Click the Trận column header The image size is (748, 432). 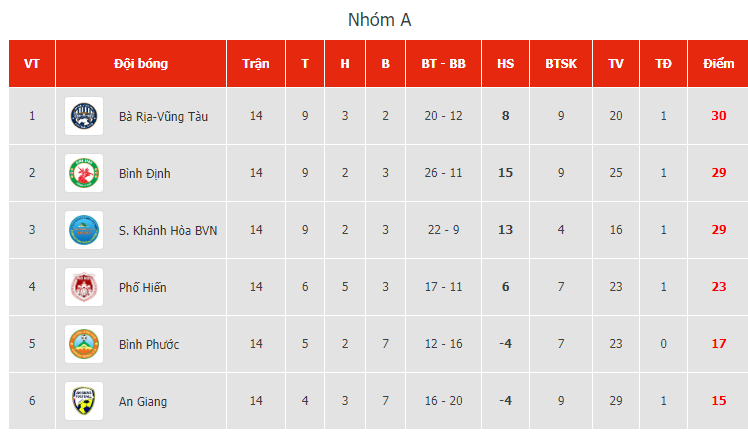tap(256, 64)
